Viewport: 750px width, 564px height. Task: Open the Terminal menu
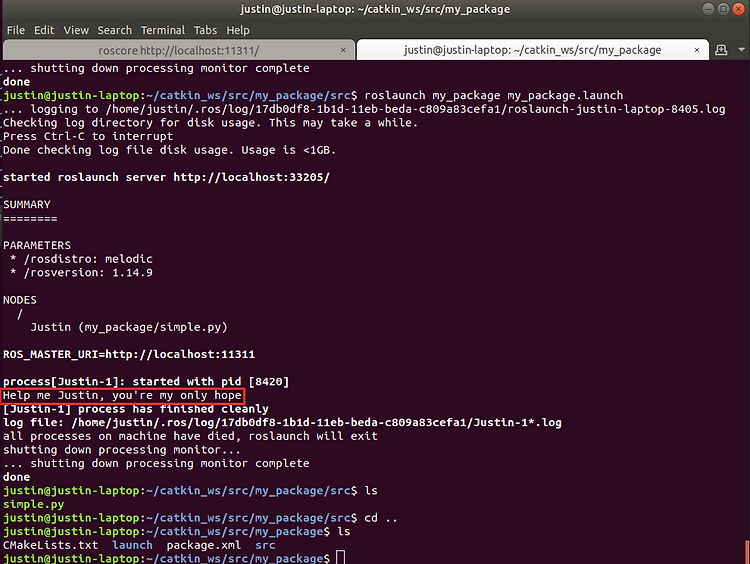163,30
